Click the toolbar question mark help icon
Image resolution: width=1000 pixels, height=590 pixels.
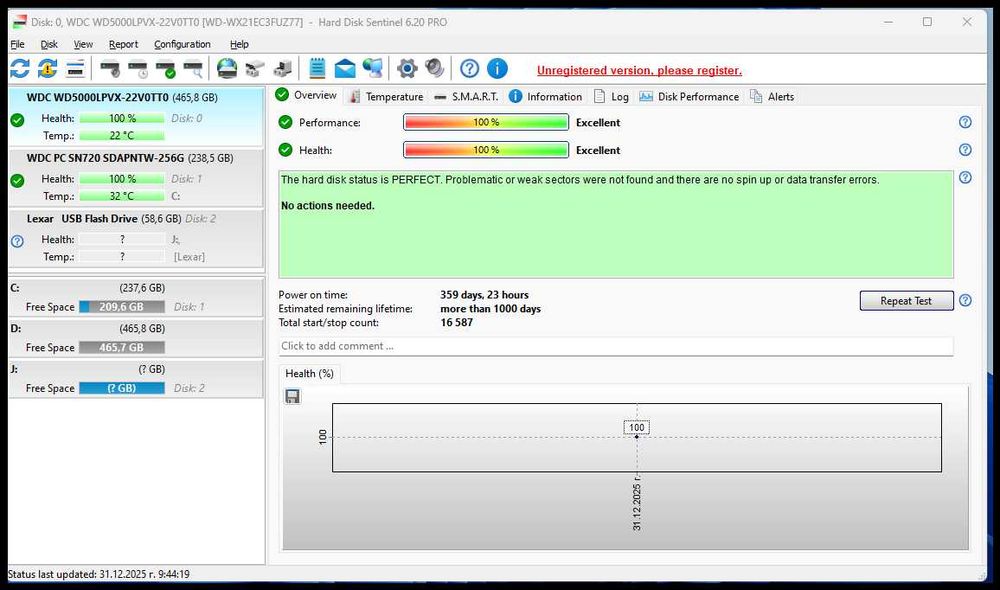tap(469, 68)
